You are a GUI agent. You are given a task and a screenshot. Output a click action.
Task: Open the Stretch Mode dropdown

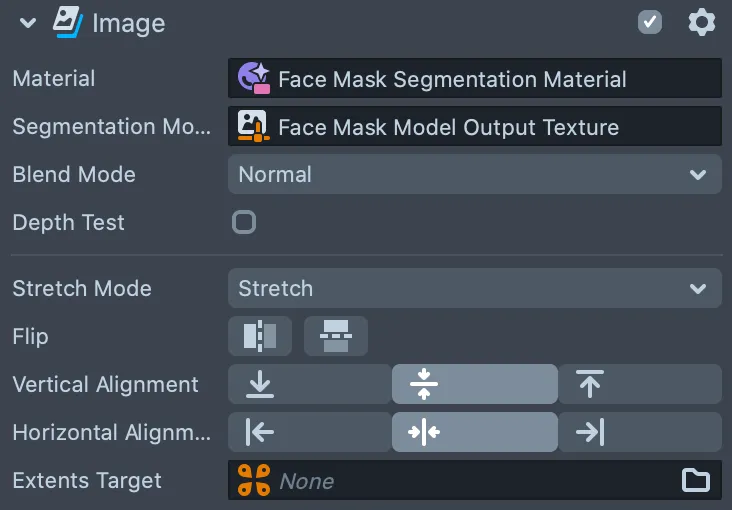click(475, 288)
